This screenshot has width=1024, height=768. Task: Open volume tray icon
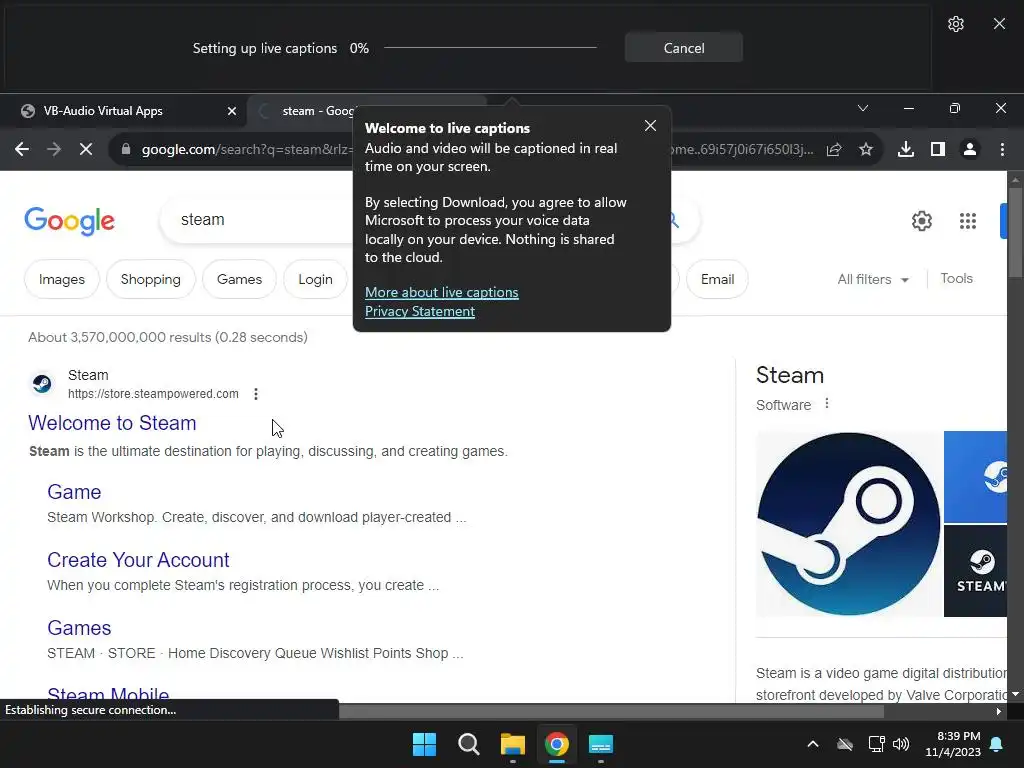[x=901, y=744]
